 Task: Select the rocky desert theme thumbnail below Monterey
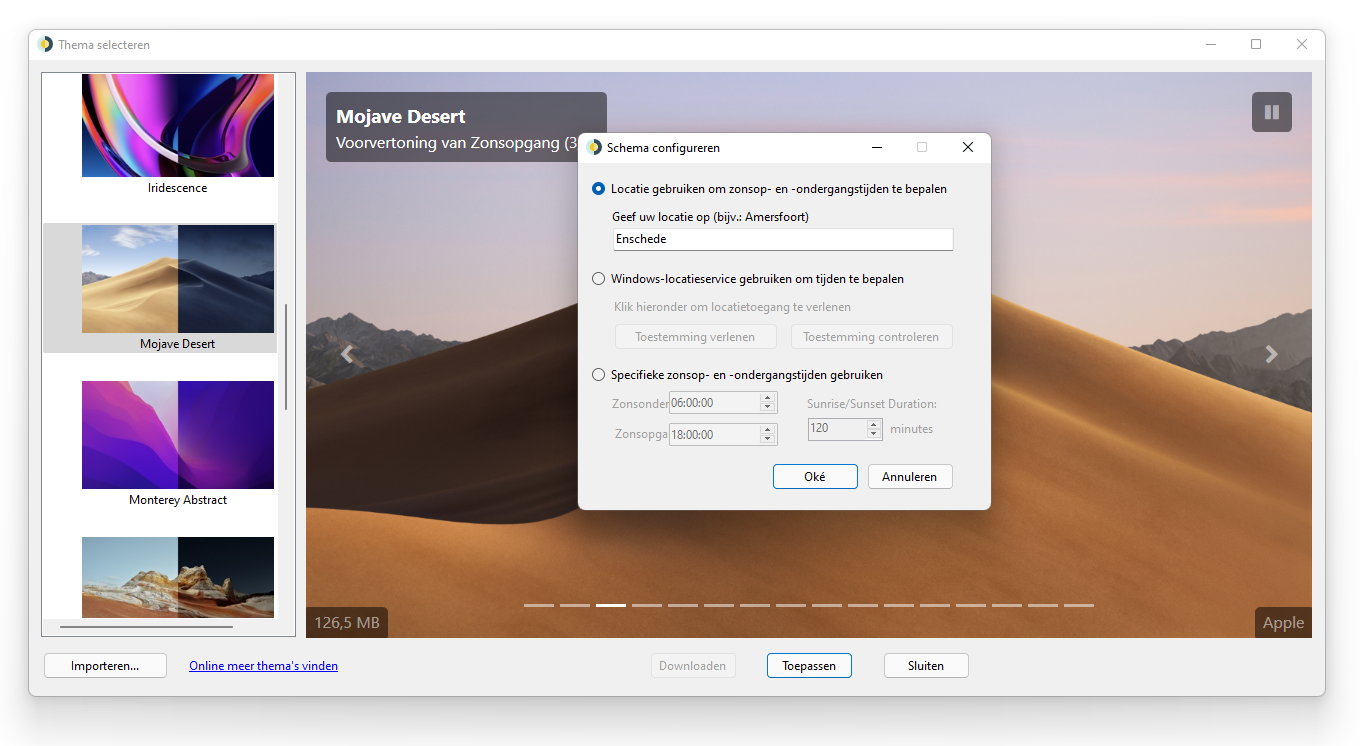pyautogui.click(x=178, y=577)
